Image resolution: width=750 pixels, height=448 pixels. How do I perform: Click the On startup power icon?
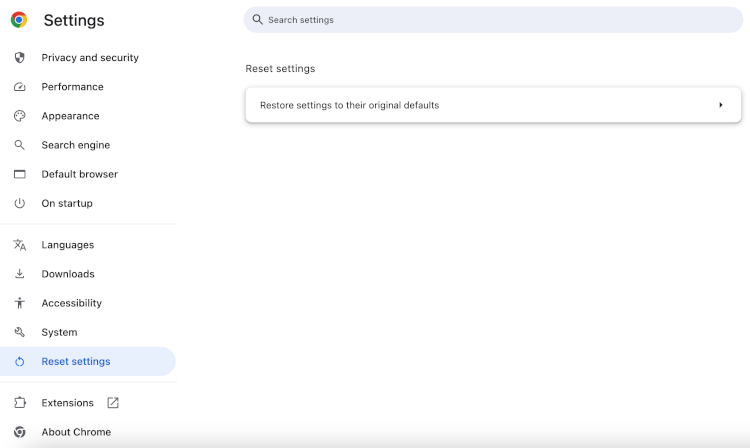coord(20,203)
